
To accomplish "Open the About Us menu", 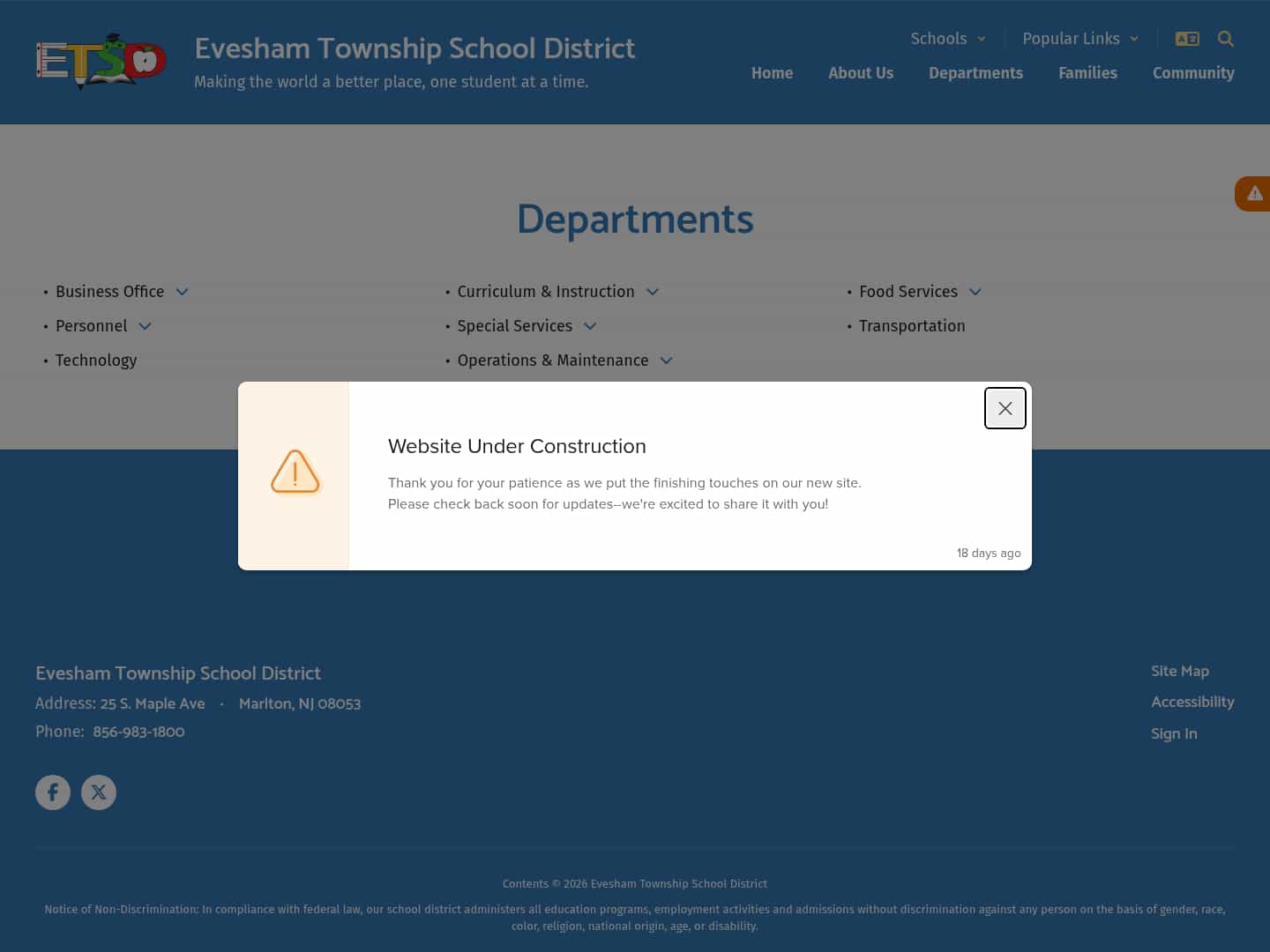I will (861, 73).
